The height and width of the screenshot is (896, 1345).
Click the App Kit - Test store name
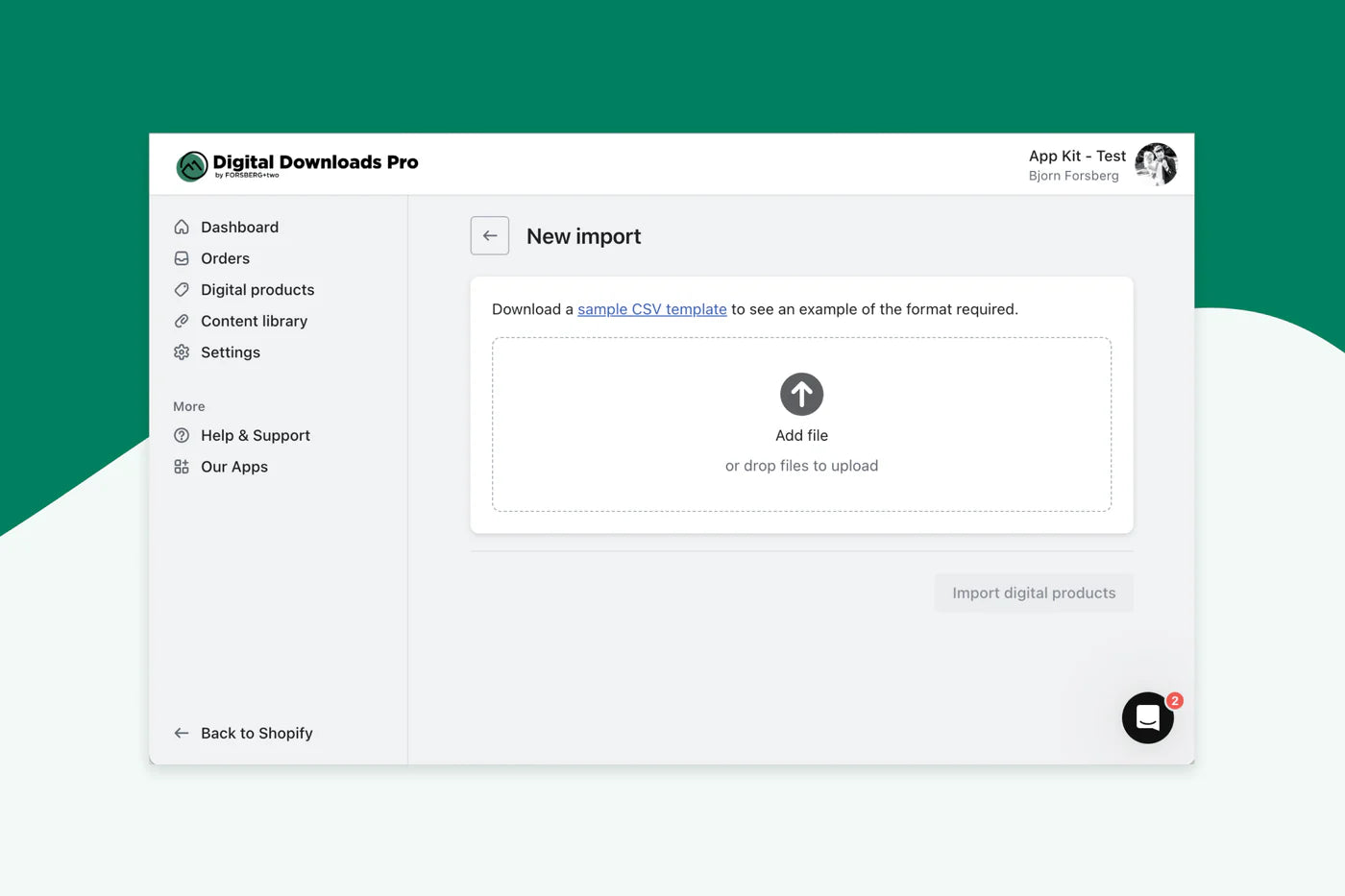(x=1077, y=156)
